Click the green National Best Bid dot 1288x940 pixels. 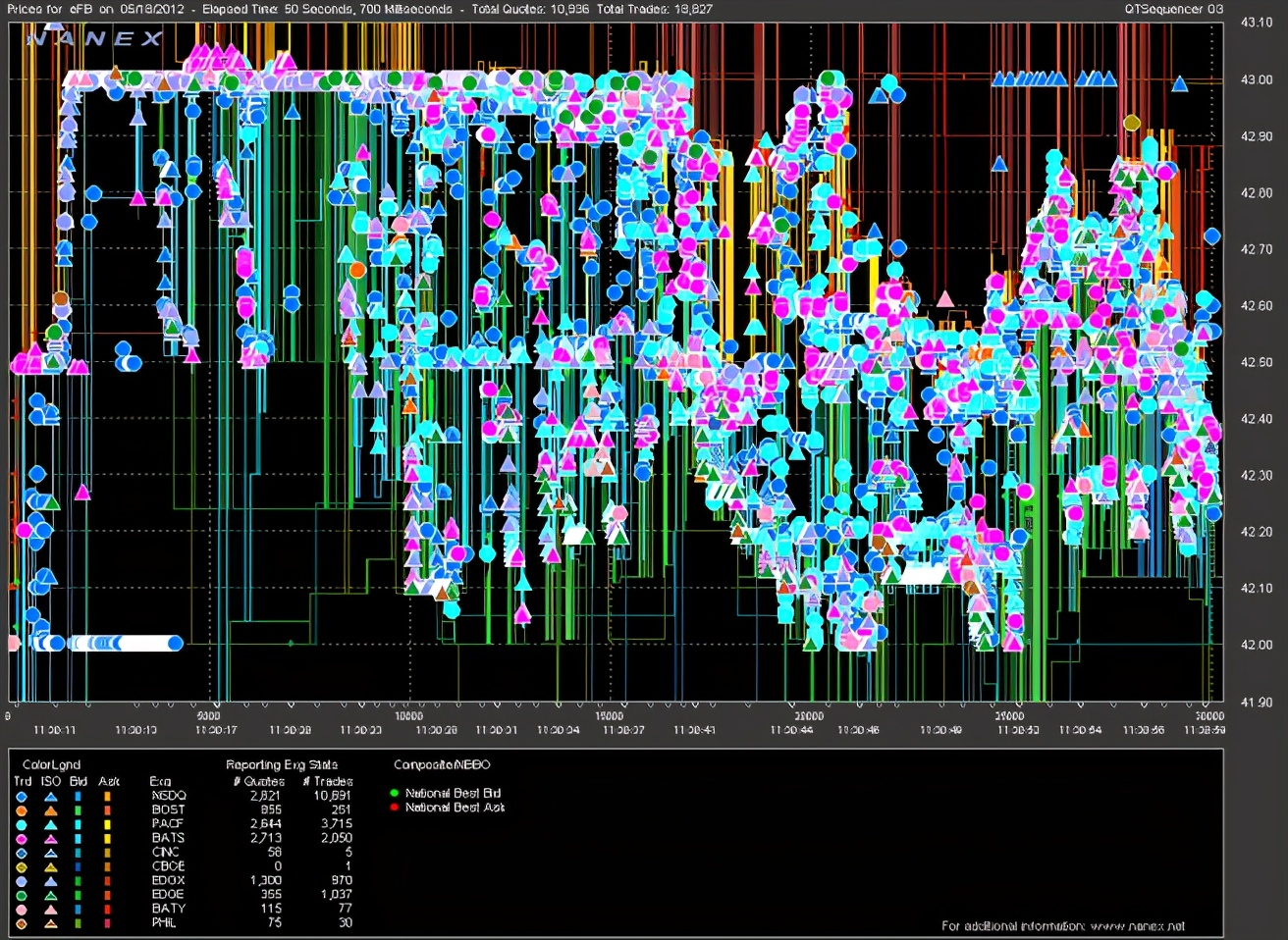(x=395, y=793)
